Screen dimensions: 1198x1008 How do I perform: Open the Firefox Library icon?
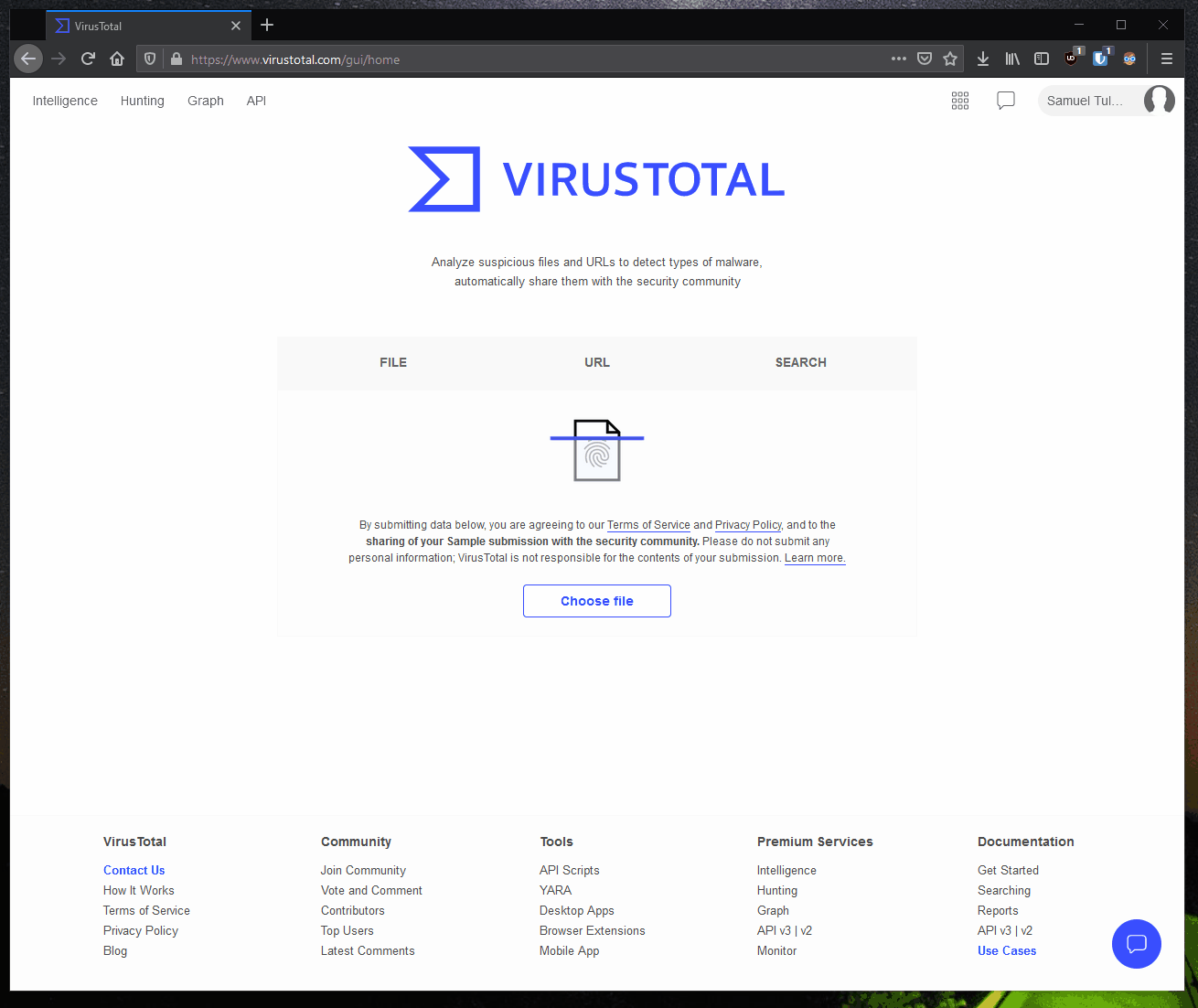[1011, 58]
